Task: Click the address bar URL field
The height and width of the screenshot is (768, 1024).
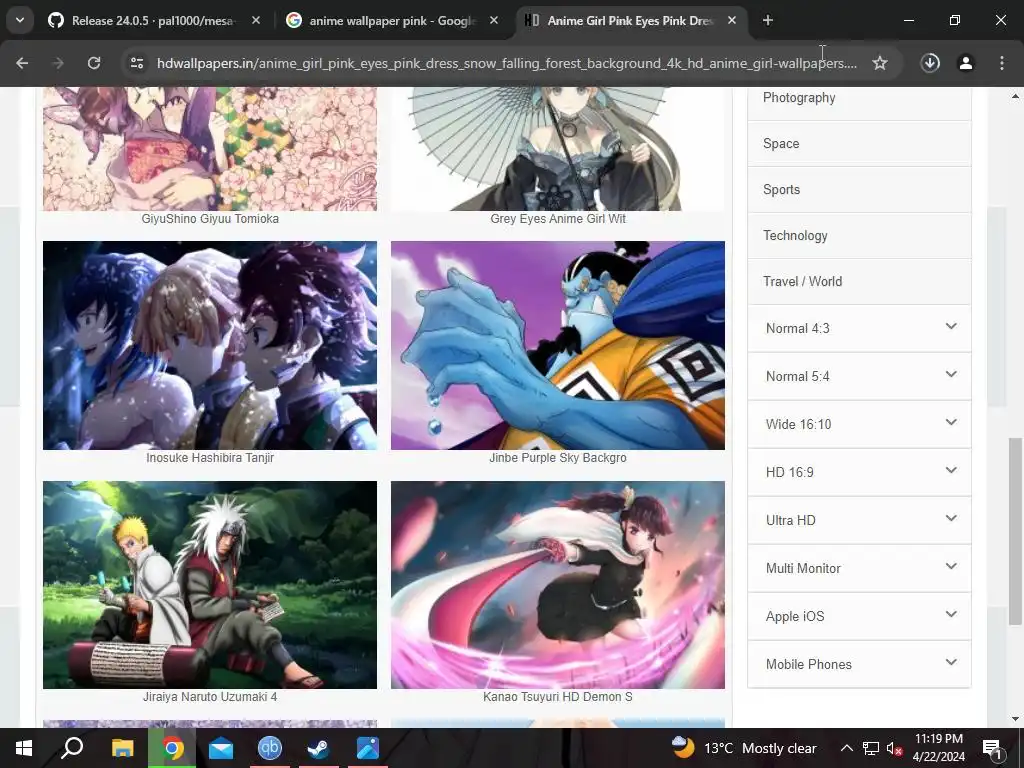Action: click(506, 63)
